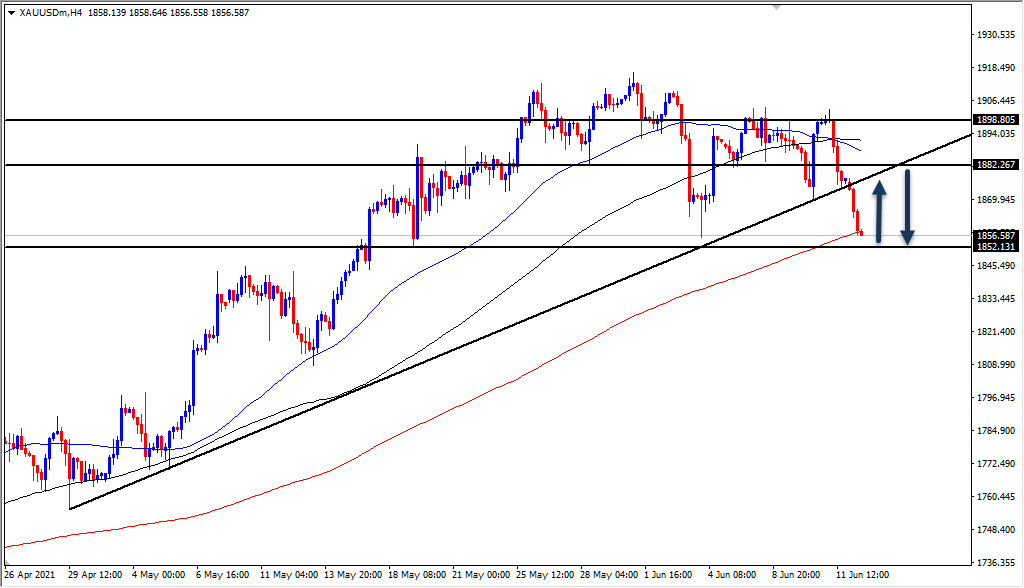Viewport: 1024px width, 588px height.
Task: Open the triangle menu beside XAUUSDm,H4
Action: [12, 12]
